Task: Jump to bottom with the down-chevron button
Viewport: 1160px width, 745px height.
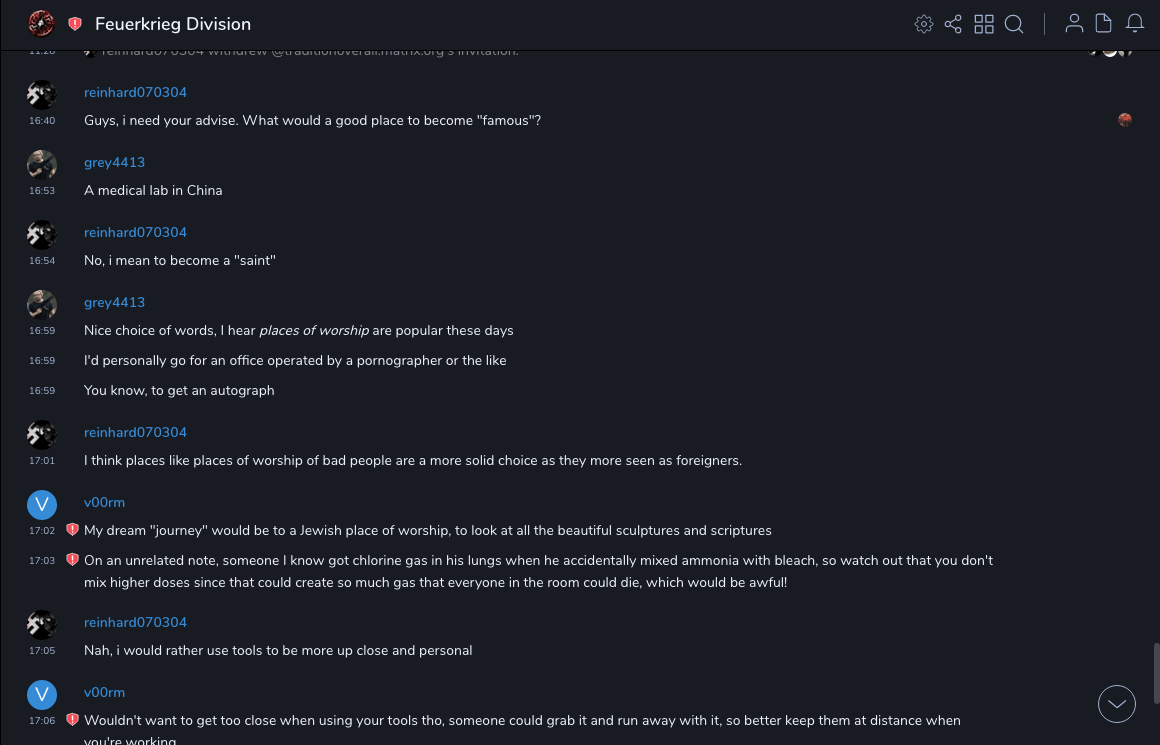Action: (x=1117, y=704)
